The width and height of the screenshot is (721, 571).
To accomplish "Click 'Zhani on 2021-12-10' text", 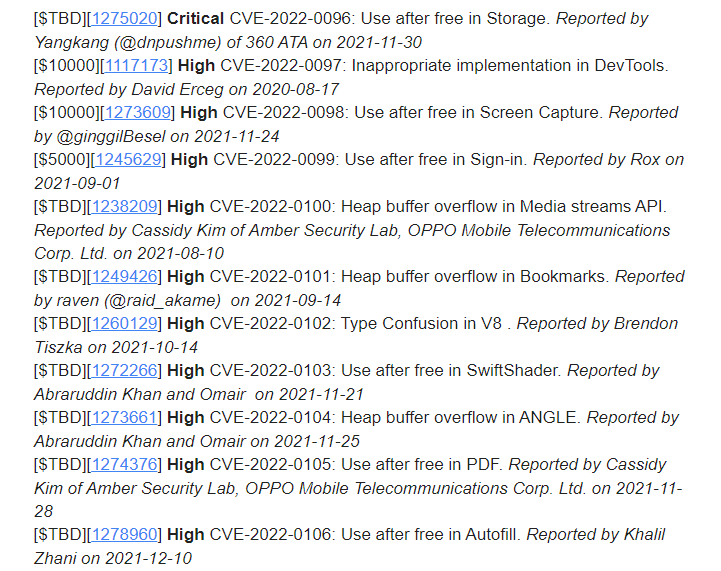I will coord(113,558).
